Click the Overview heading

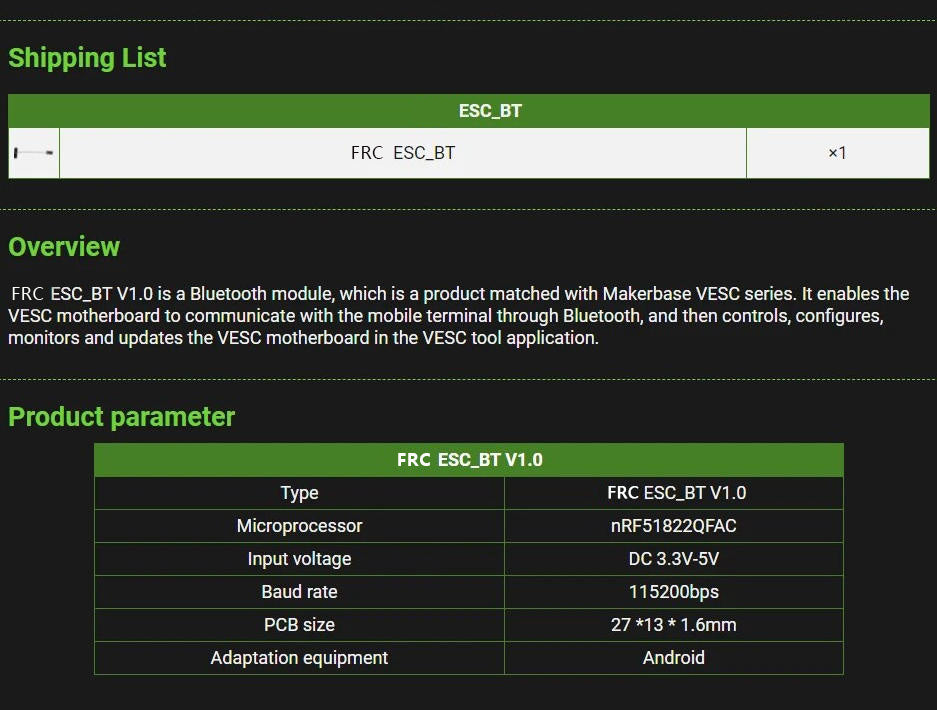[64, 247]
